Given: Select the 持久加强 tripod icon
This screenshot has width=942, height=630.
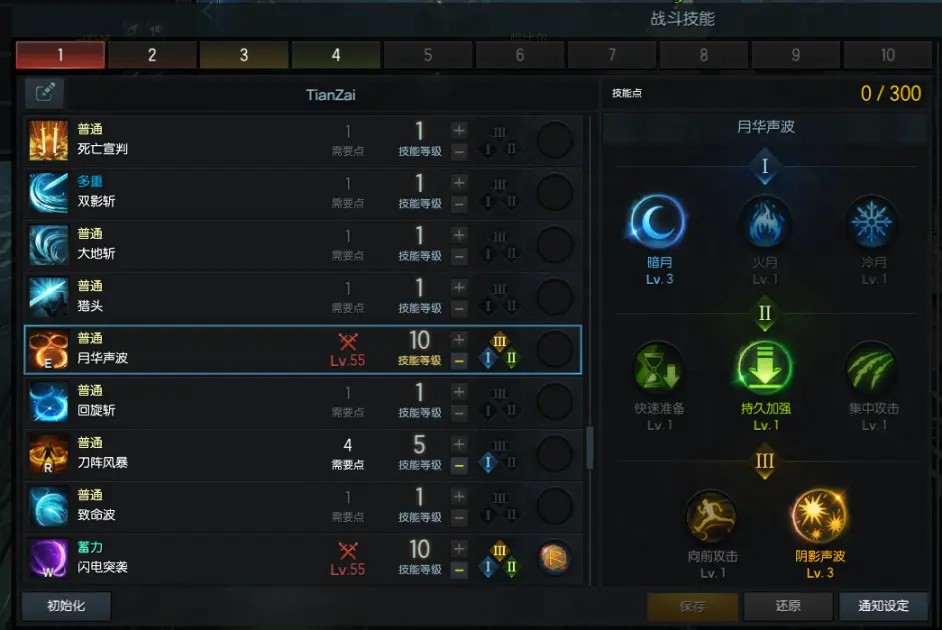Looking at the screenshot, I should tap(764, 368).
